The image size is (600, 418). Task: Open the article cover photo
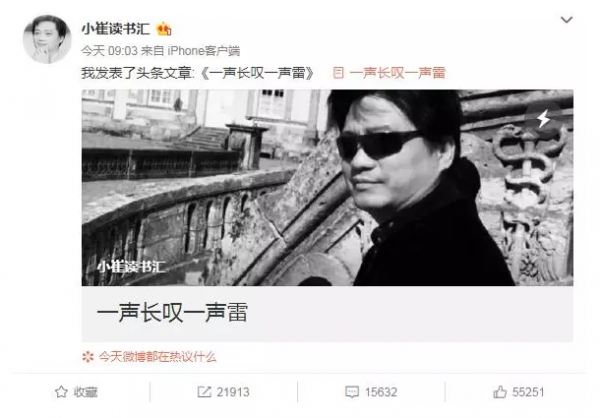(327, 188)
